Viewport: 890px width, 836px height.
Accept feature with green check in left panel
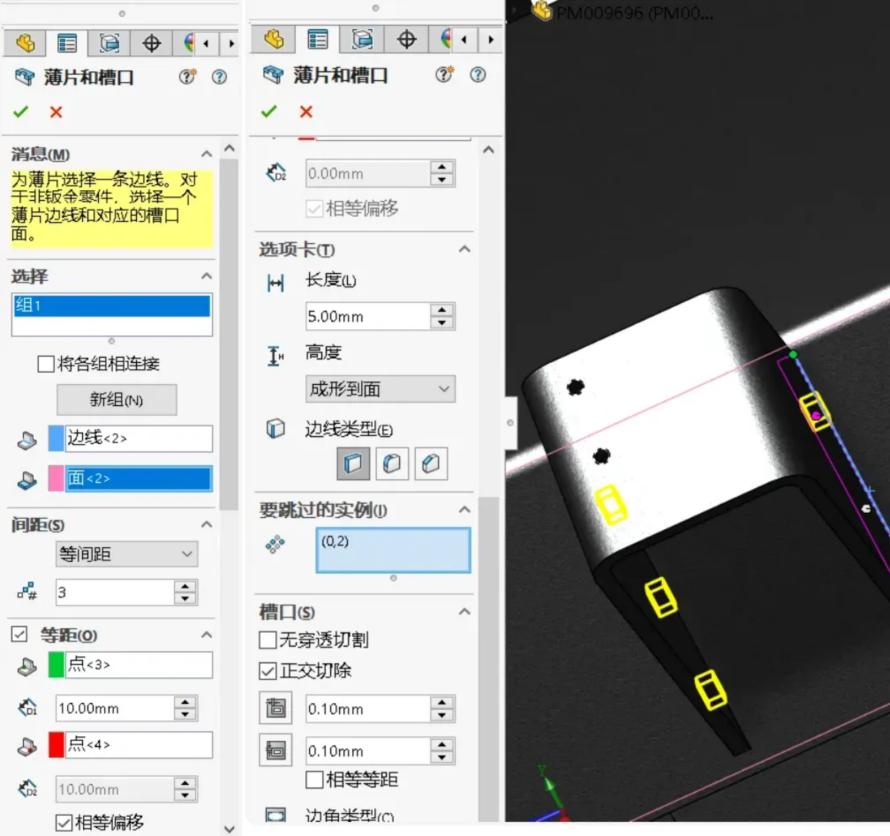(20, 112)
